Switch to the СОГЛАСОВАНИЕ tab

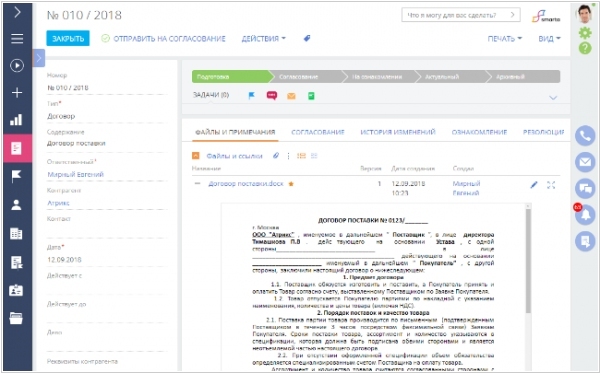click(318, 132)
